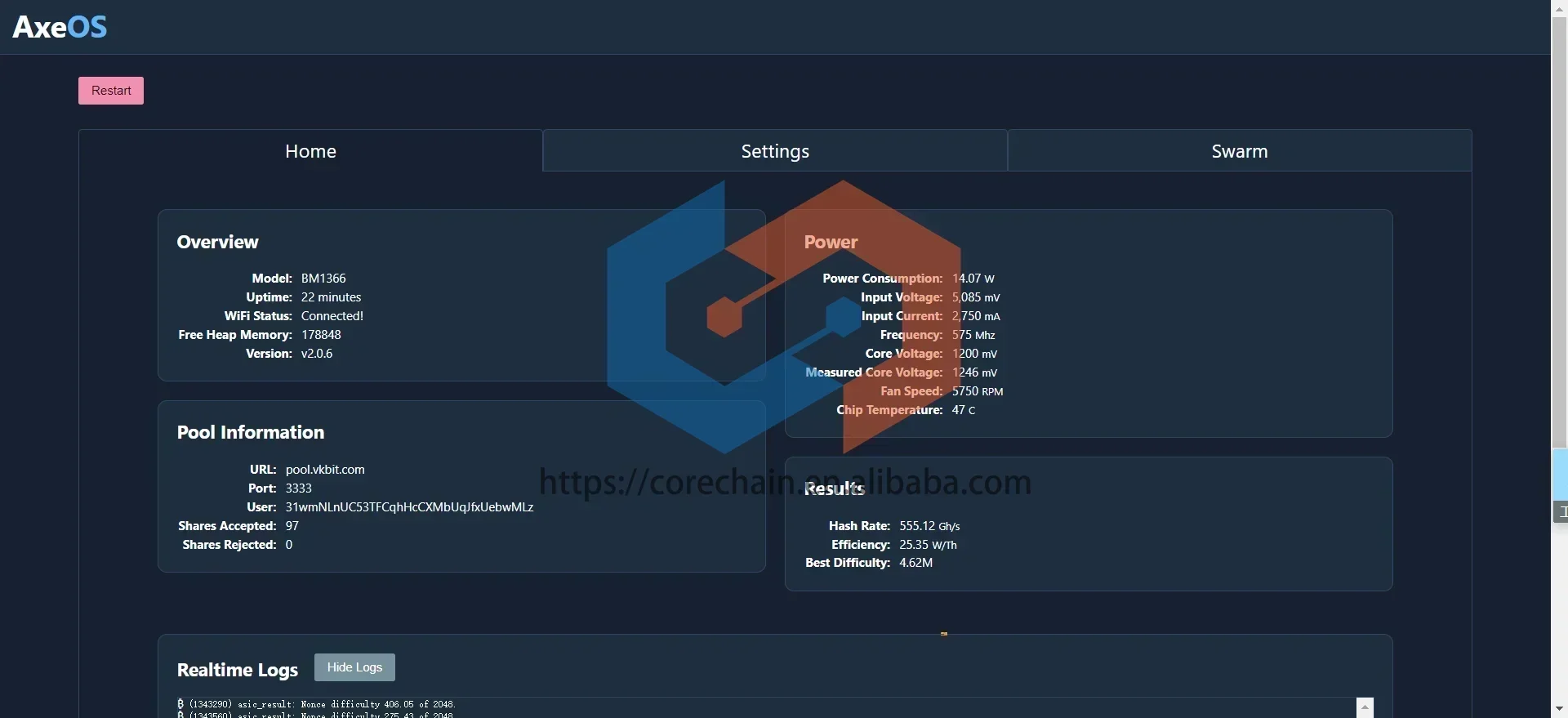Click the page scrollbar up arrow

(x=1559, y=7)
